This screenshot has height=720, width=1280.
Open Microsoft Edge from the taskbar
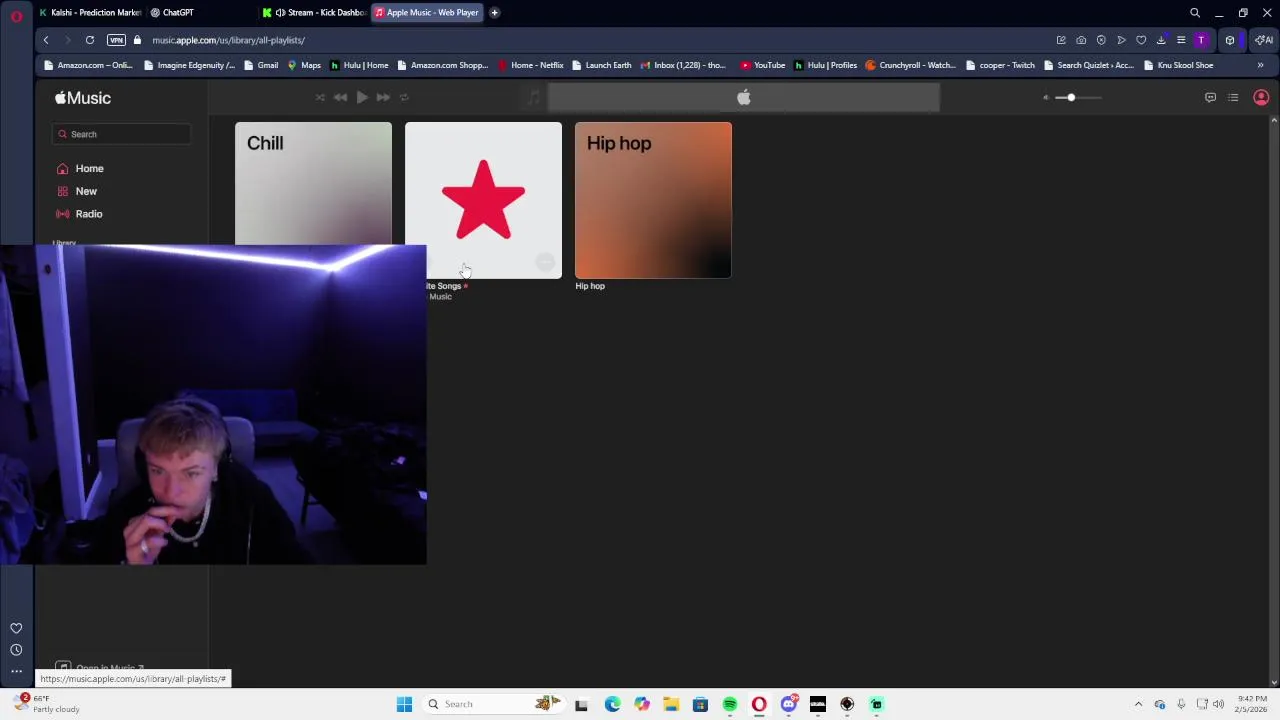pos(612,704)
